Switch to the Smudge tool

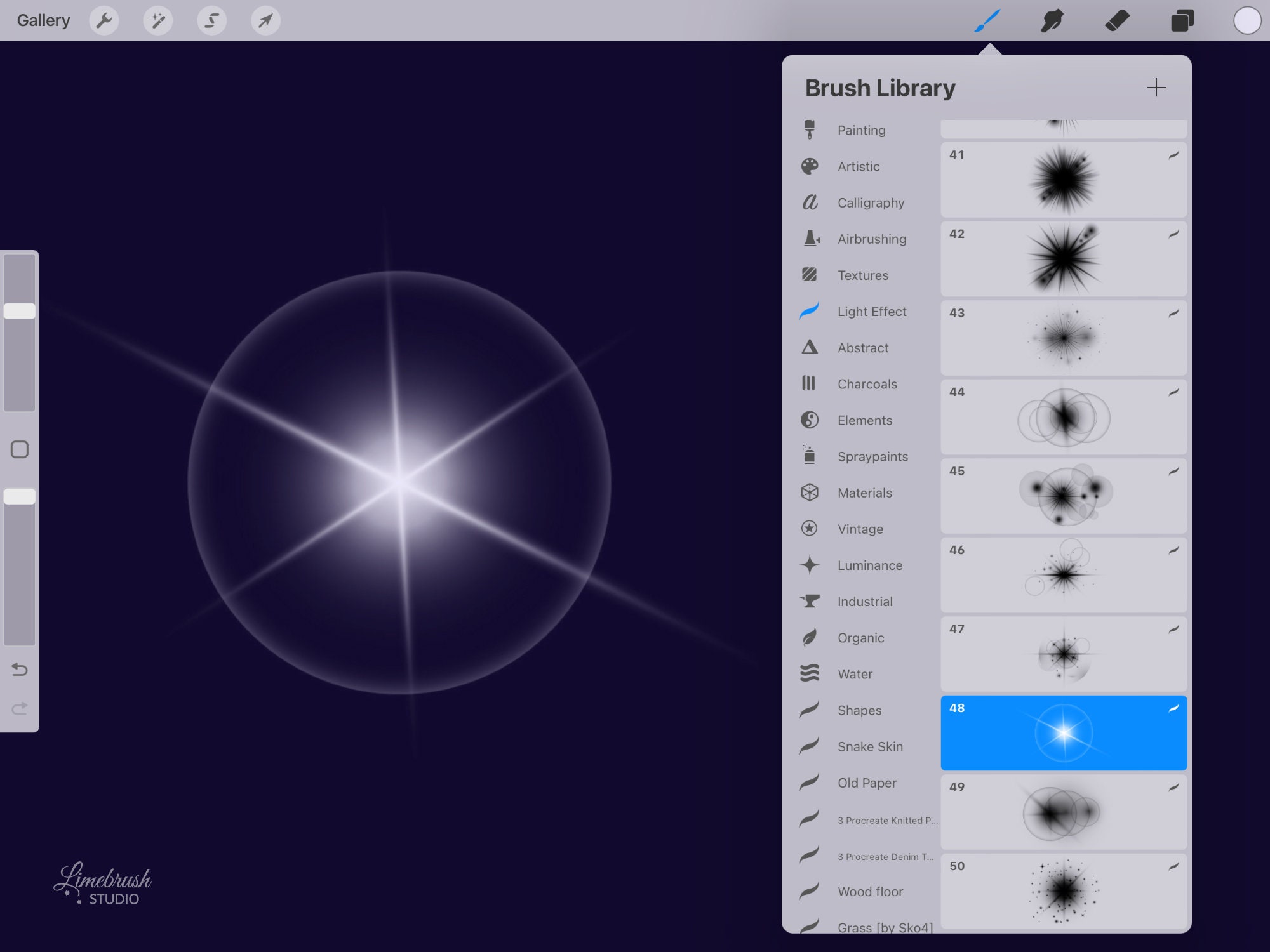pyautogui.click(x=1052, y=20)
